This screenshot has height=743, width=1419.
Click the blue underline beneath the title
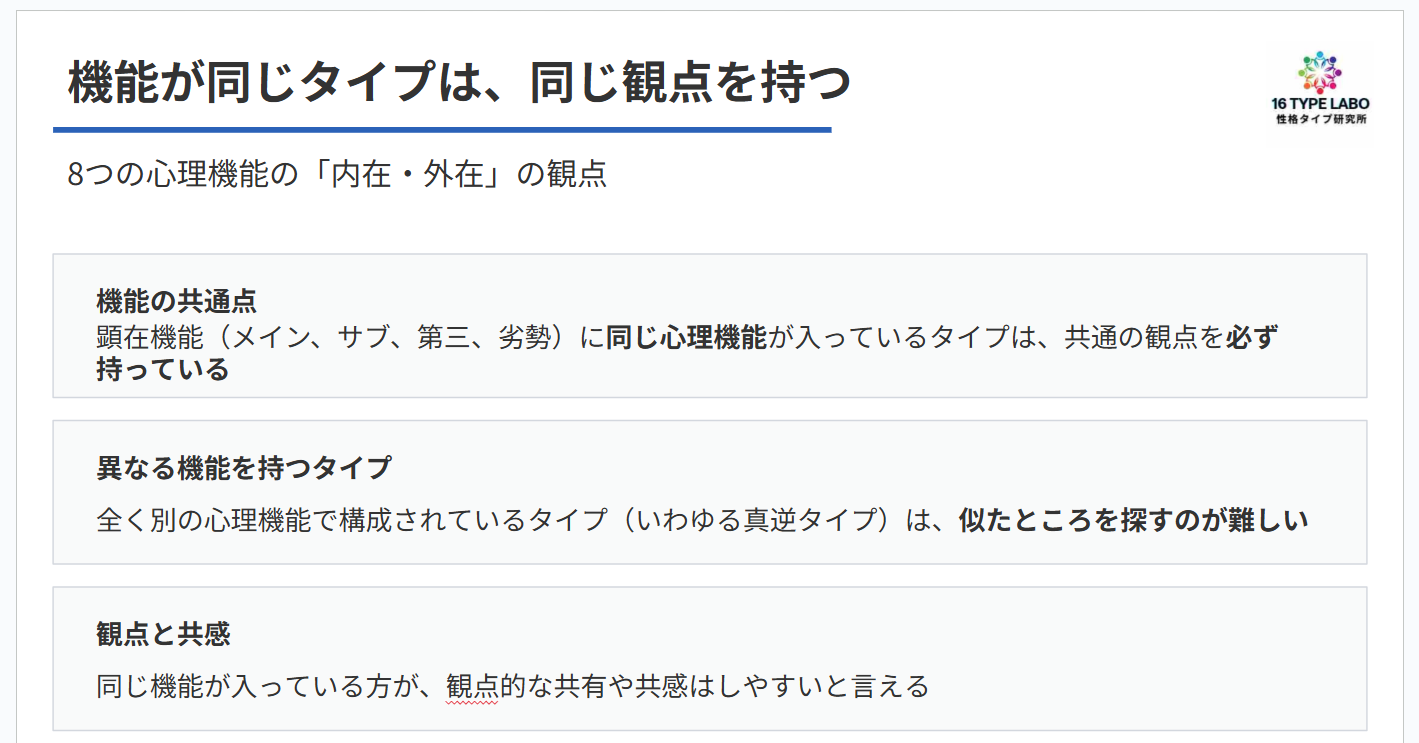(442, 129)
